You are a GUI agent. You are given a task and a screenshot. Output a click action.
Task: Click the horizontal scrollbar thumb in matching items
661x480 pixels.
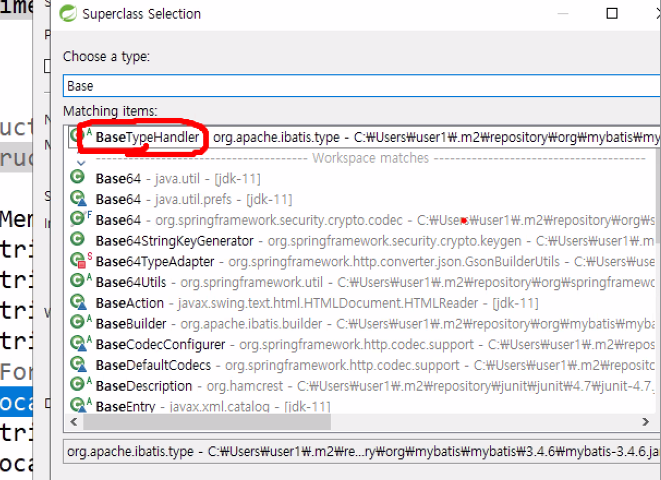(207, 421)
